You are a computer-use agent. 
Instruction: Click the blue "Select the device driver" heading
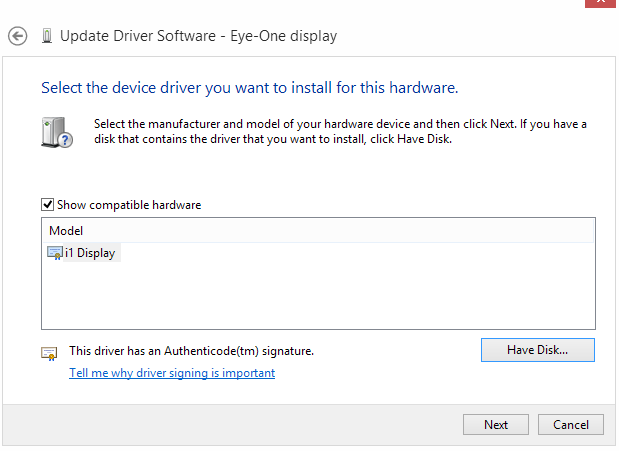pyautogui.click(x=249, y=88)
